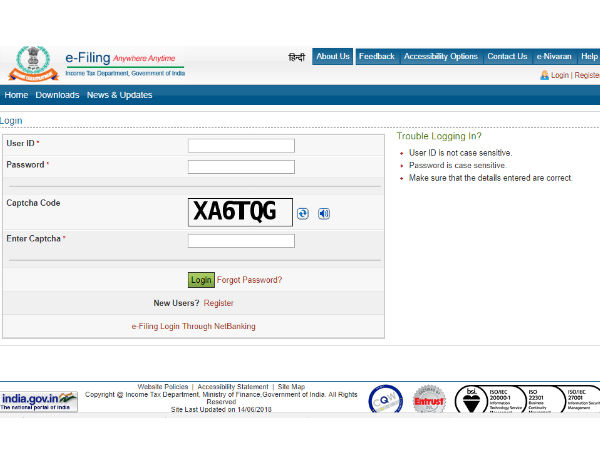Image resolution: width=600 pixels, height=450 pixels.
Task: Click the Enter Captcha text field
Action: [241, 240]
